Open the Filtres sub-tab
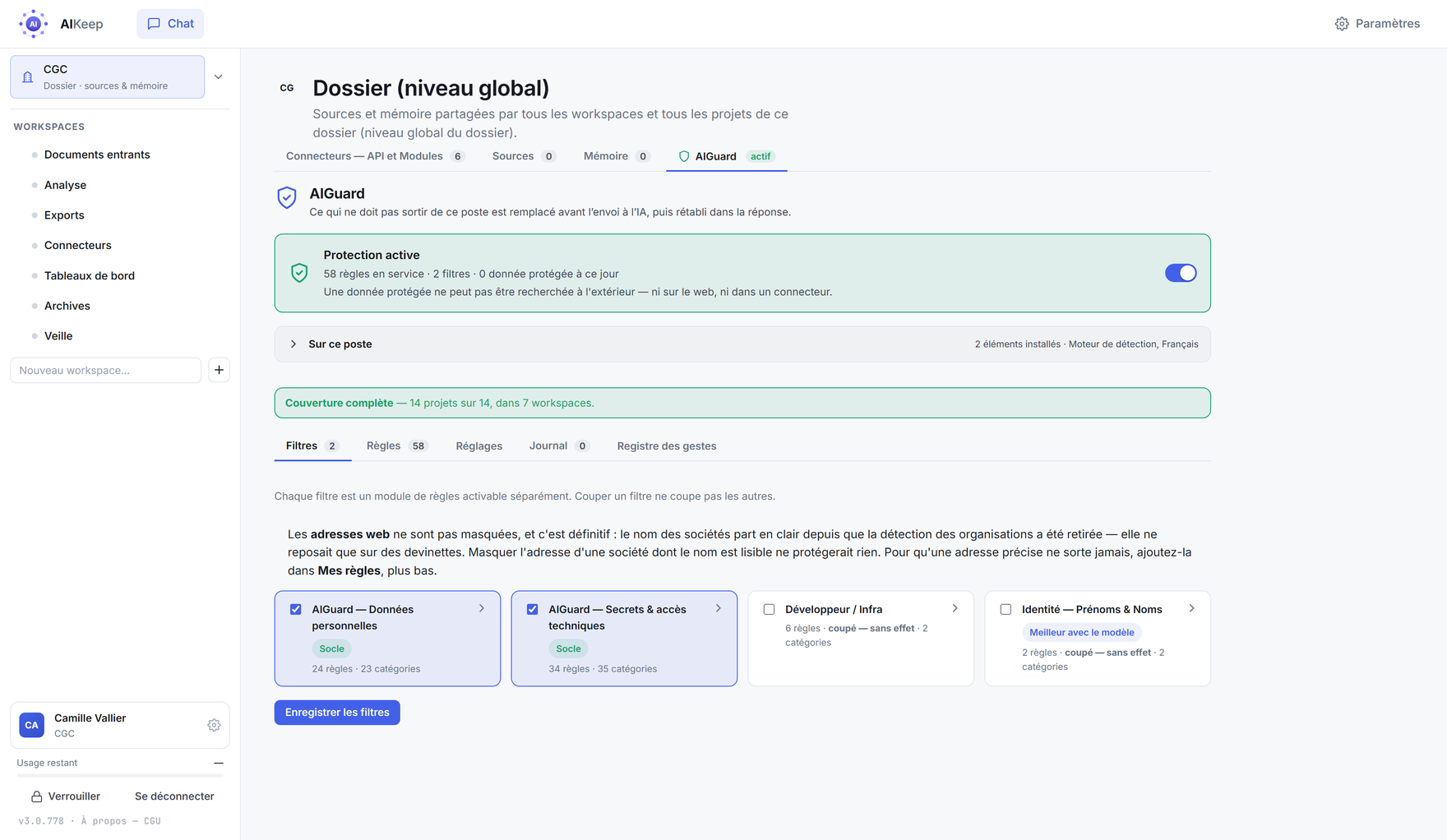 (312, 446)
